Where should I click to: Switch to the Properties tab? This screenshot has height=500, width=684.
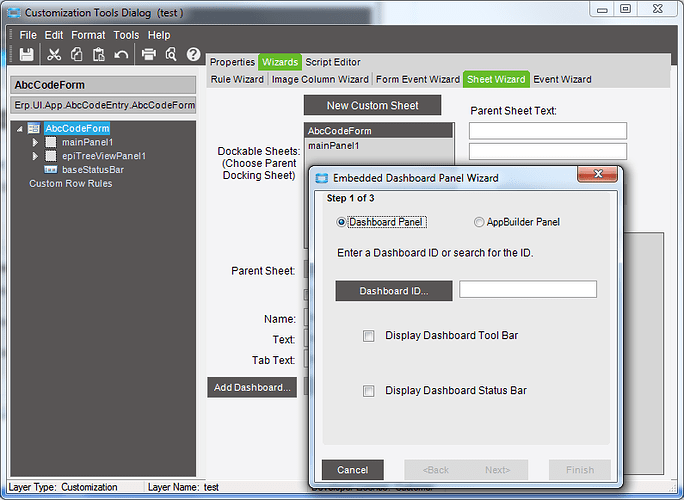coord(232,62)
